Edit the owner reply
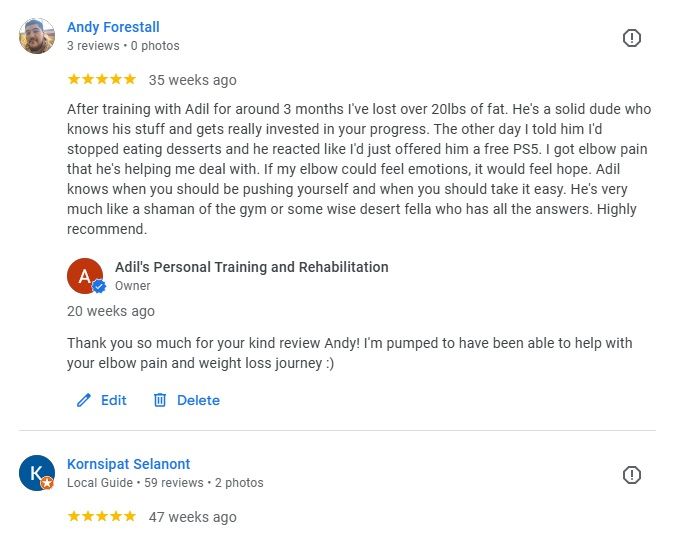 113,400
